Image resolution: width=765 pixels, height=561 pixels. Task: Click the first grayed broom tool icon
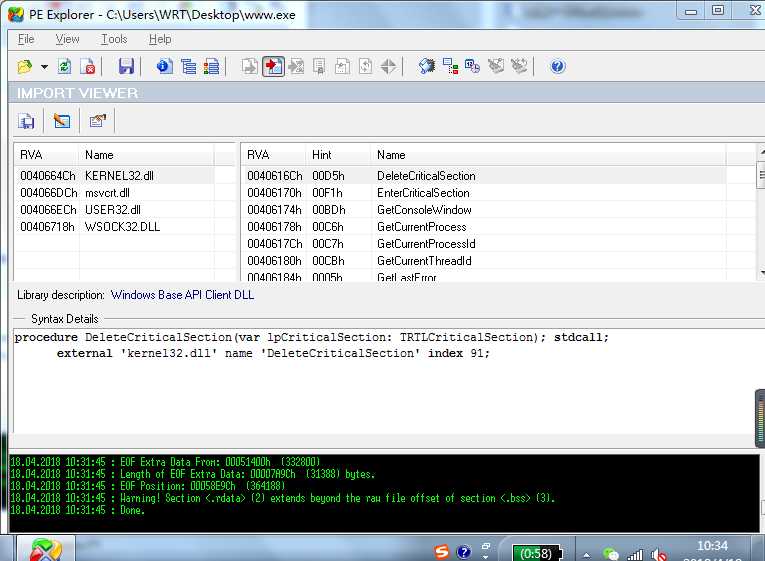(496, 66)
